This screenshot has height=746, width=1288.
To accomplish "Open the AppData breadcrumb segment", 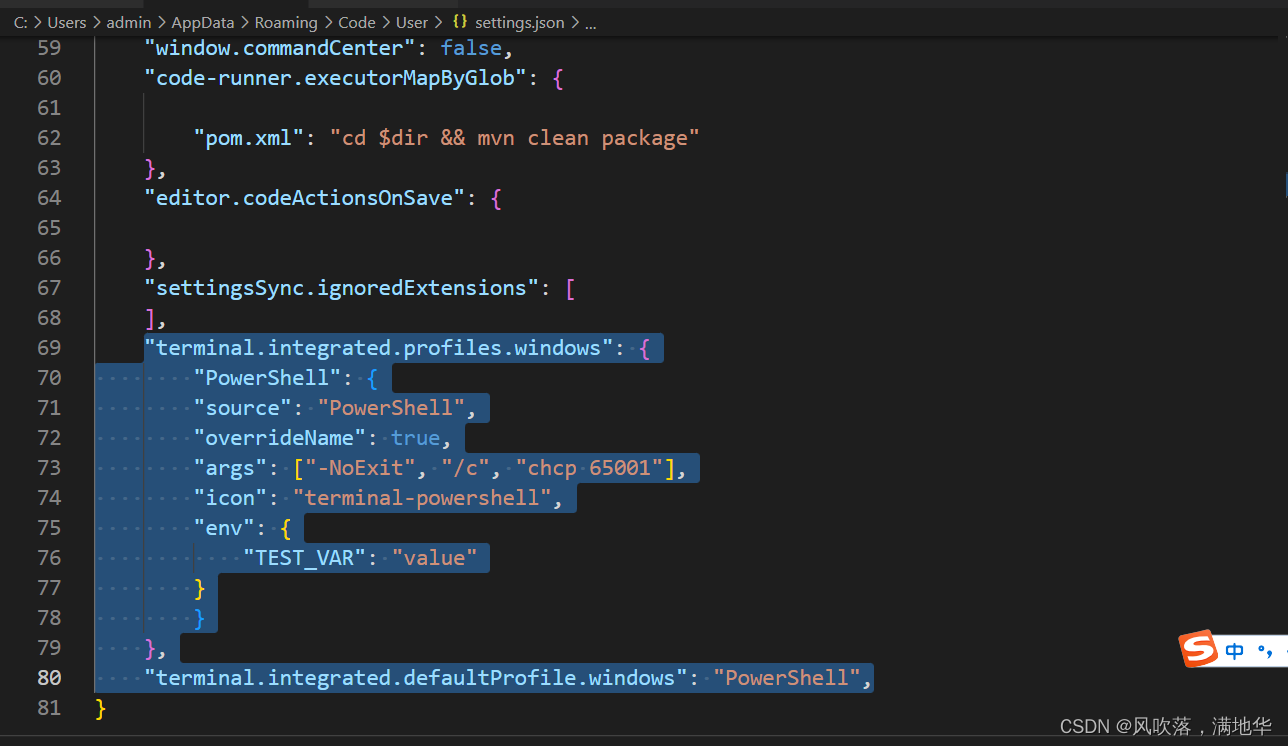I will 203,22.
